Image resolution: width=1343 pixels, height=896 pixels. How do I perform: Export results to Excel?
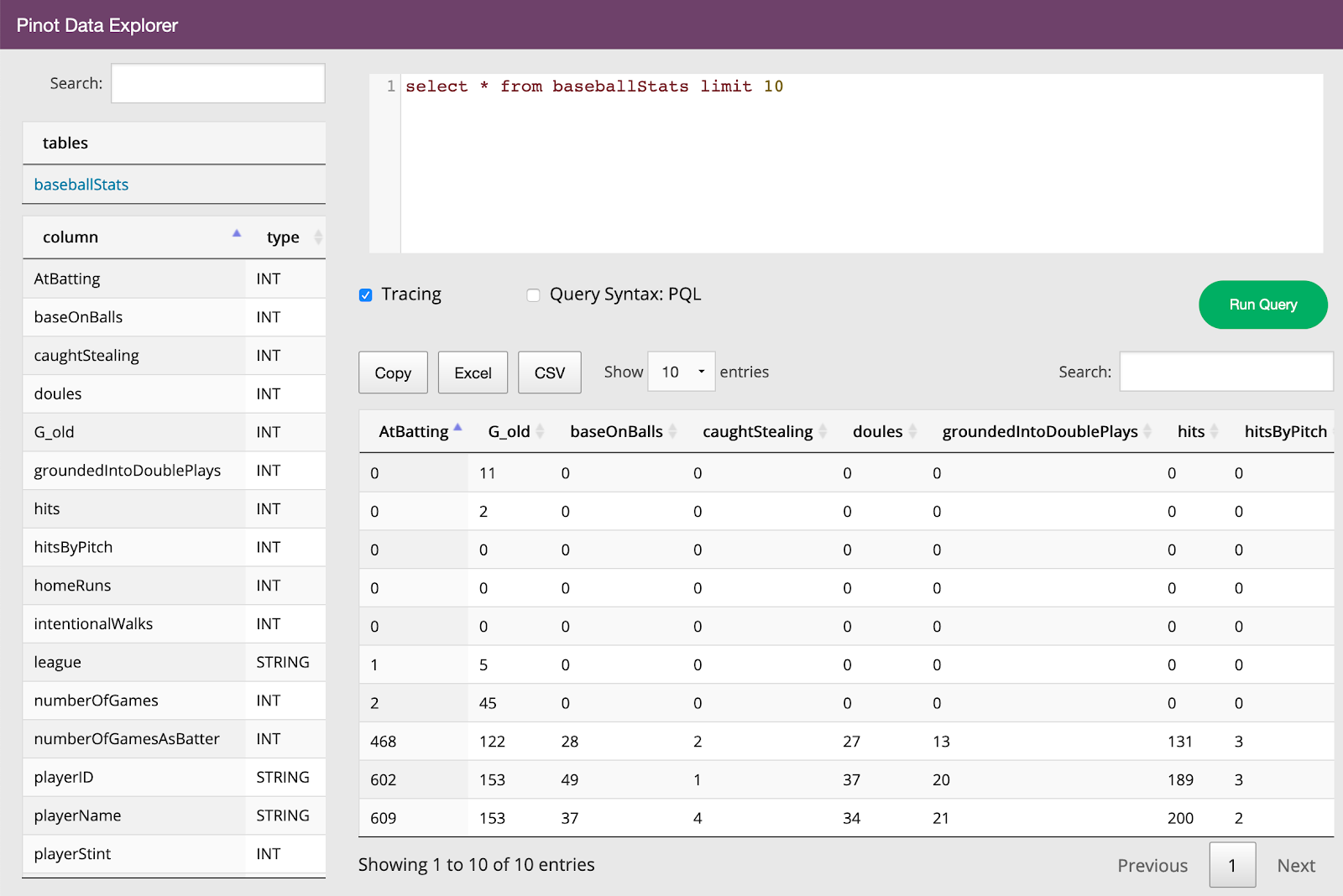(473, 372)
